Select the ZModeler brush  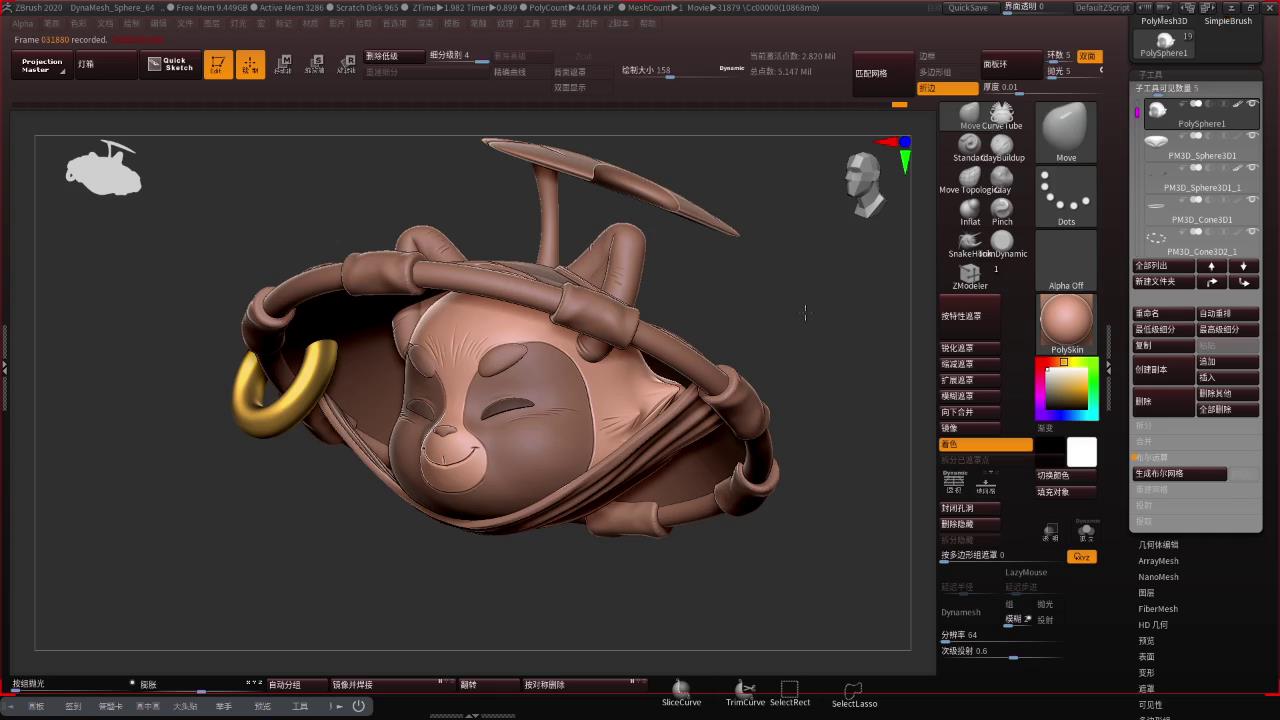coord(969,274)
